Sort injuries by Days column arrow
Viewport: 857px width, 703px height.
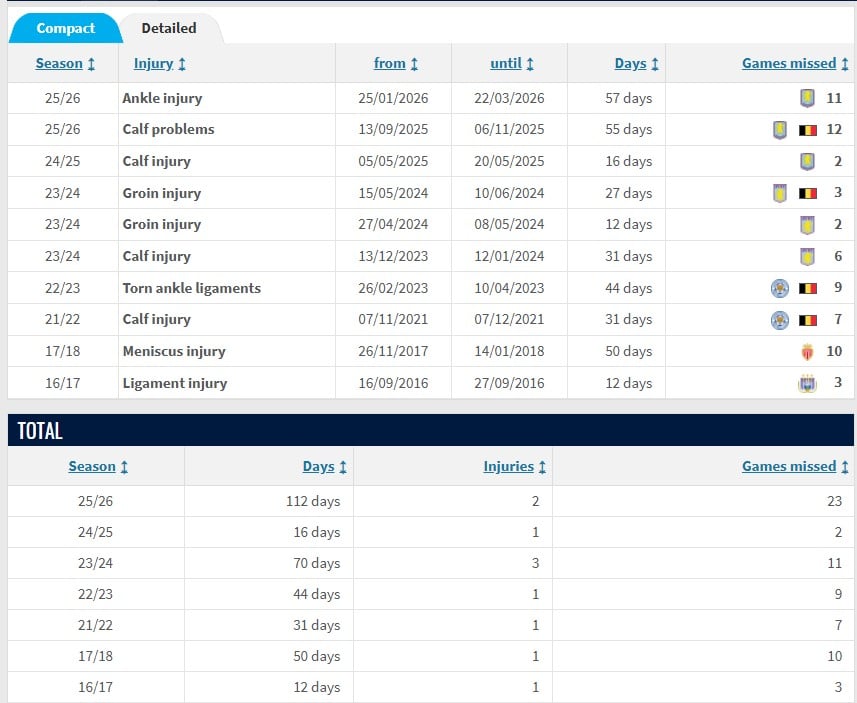pyautogui.click(x=654, y=64)
